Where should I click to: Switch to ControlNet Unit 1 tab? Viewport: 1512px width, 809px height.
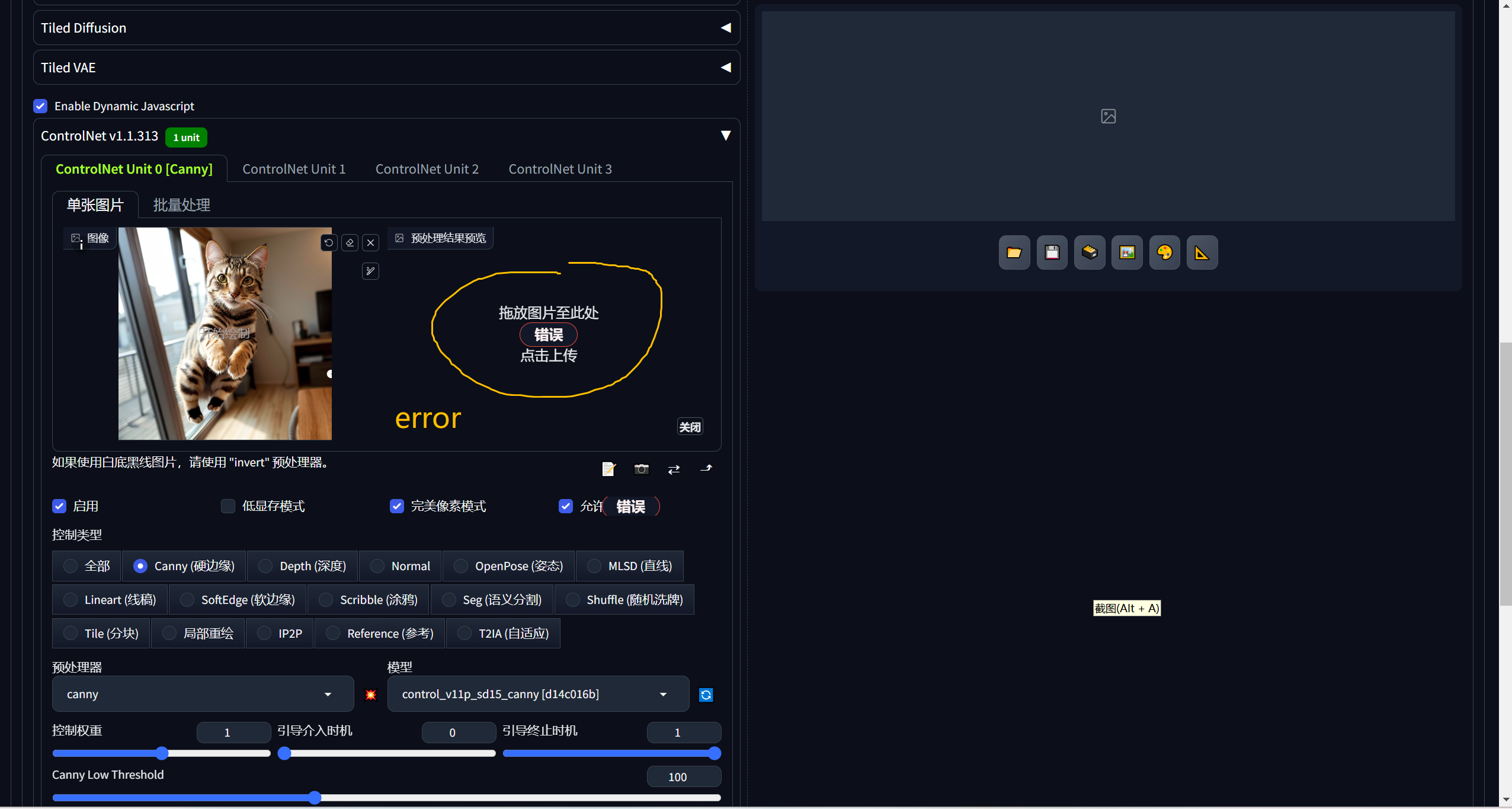pyautogui.click(x=294, y=169)
